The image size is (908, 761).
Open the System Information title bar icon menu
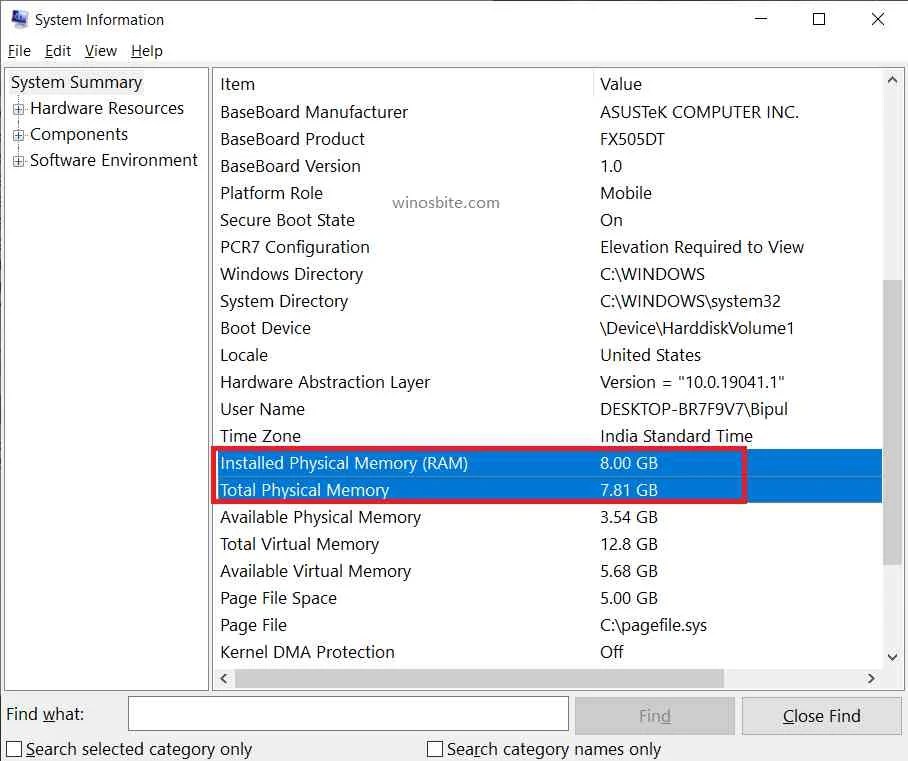(x=18, y=18)
